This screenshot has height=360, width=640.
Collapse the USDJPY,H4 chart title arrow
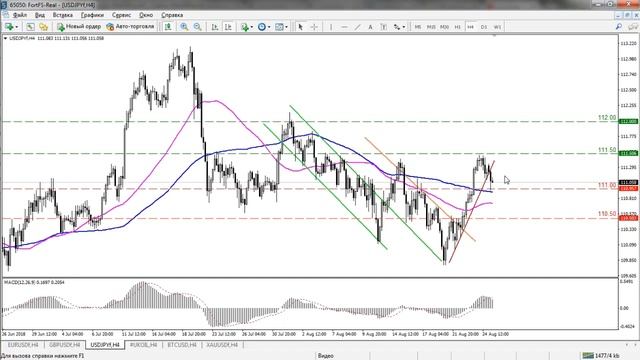(5, 38)
